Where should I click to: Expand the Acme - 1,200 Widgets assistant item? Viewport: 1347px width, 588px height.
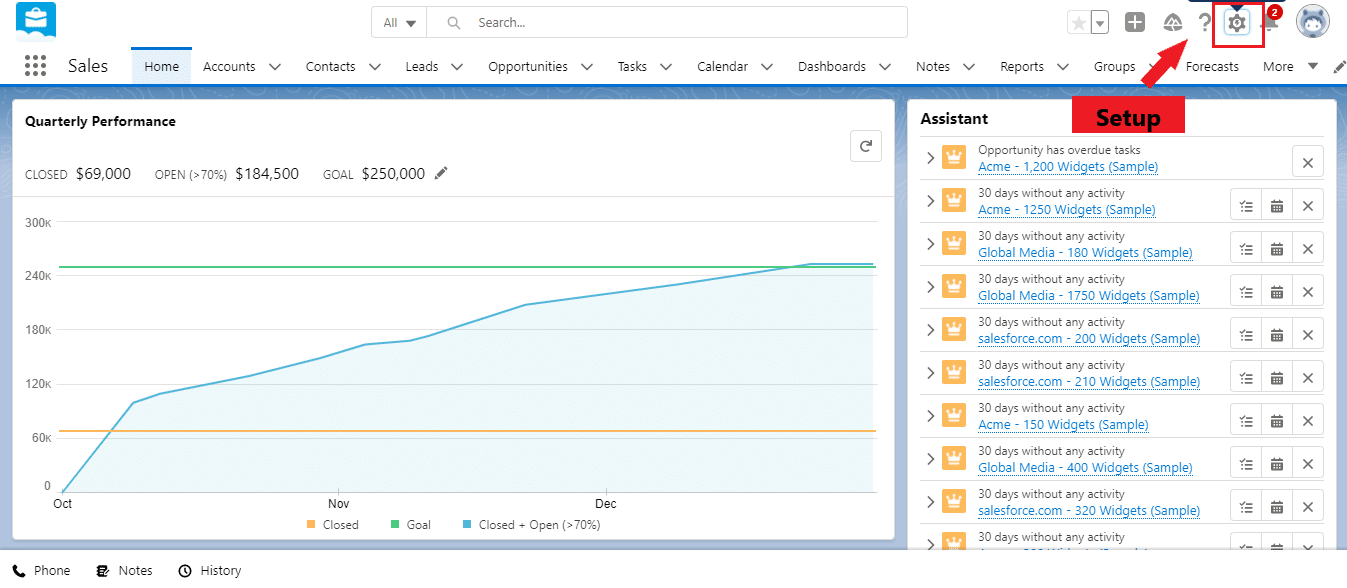(930, 158)
